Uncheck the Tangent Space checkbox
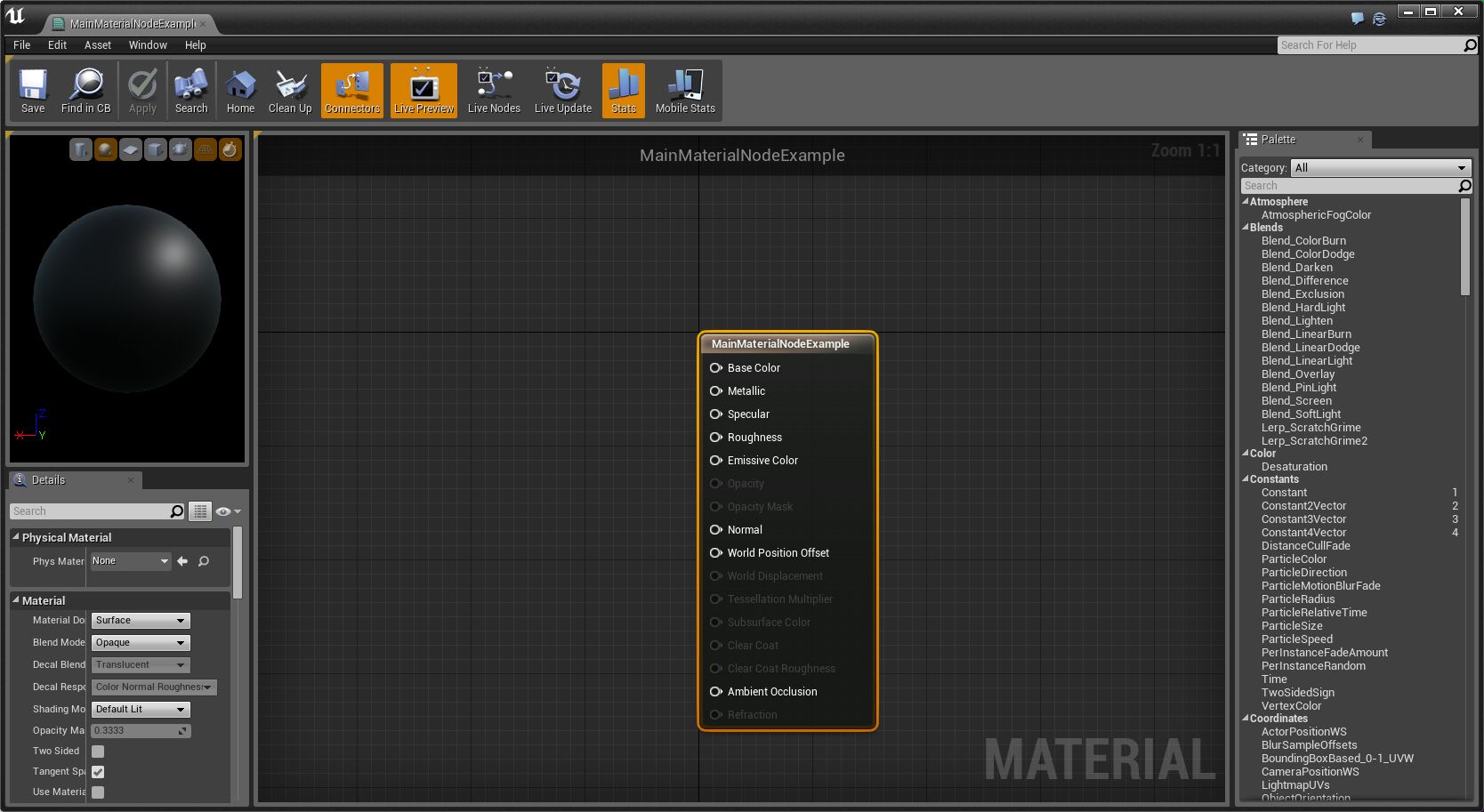The image size is (1484, 812). (x=98, y=771)
